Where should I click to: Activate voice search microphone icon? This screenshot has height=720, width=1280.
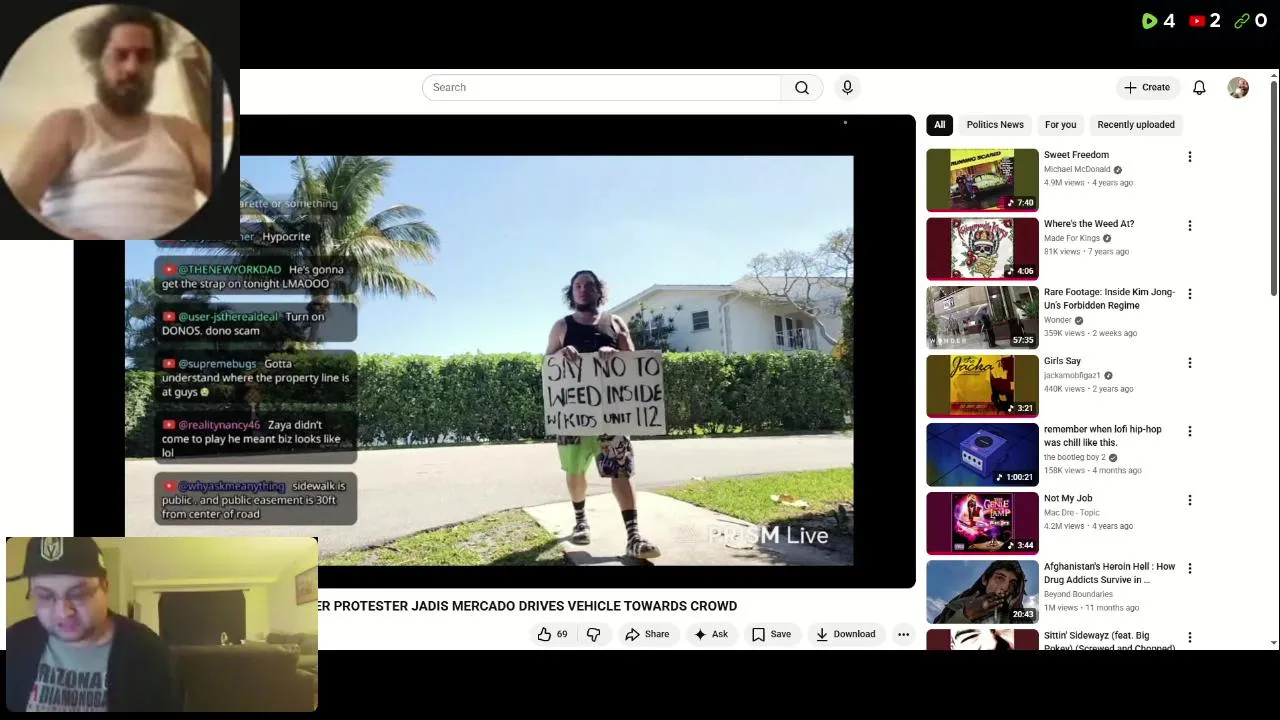(847, 88)
